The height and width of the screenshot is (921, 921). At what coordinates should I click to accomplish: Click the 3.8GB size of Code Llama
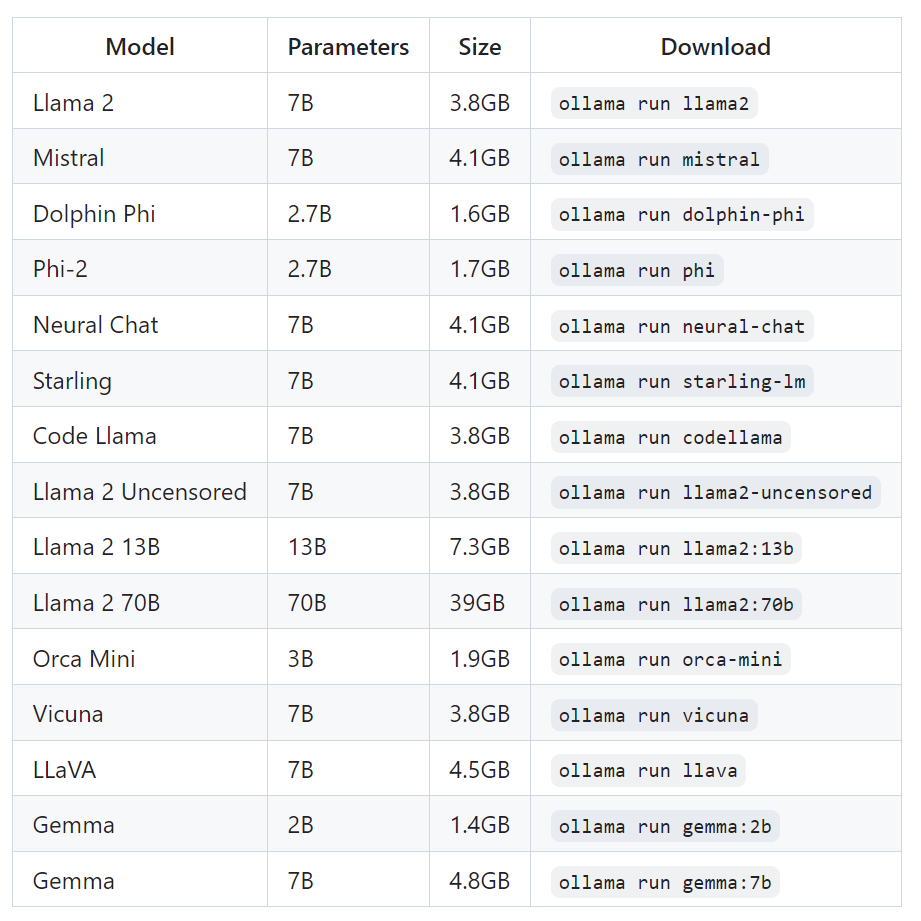(480, 436)
